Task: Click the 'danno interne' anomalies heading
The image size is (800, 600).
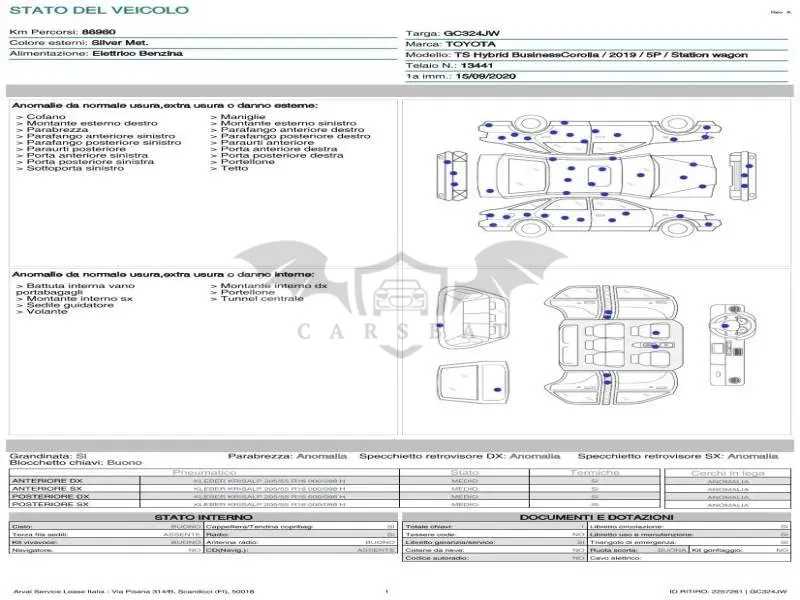Action: click(163, 274)
